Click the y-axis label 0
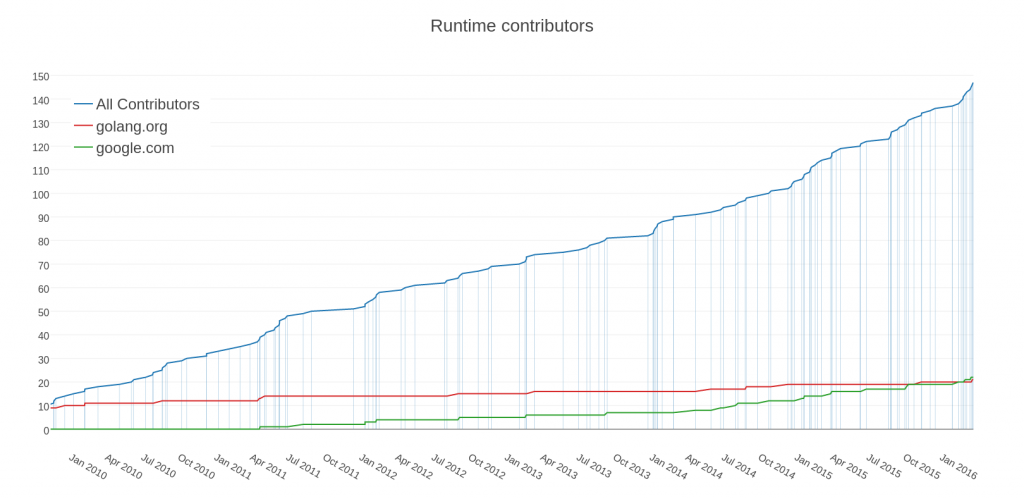This screenshot has width=1024, height=499. [x=46, y=430]
